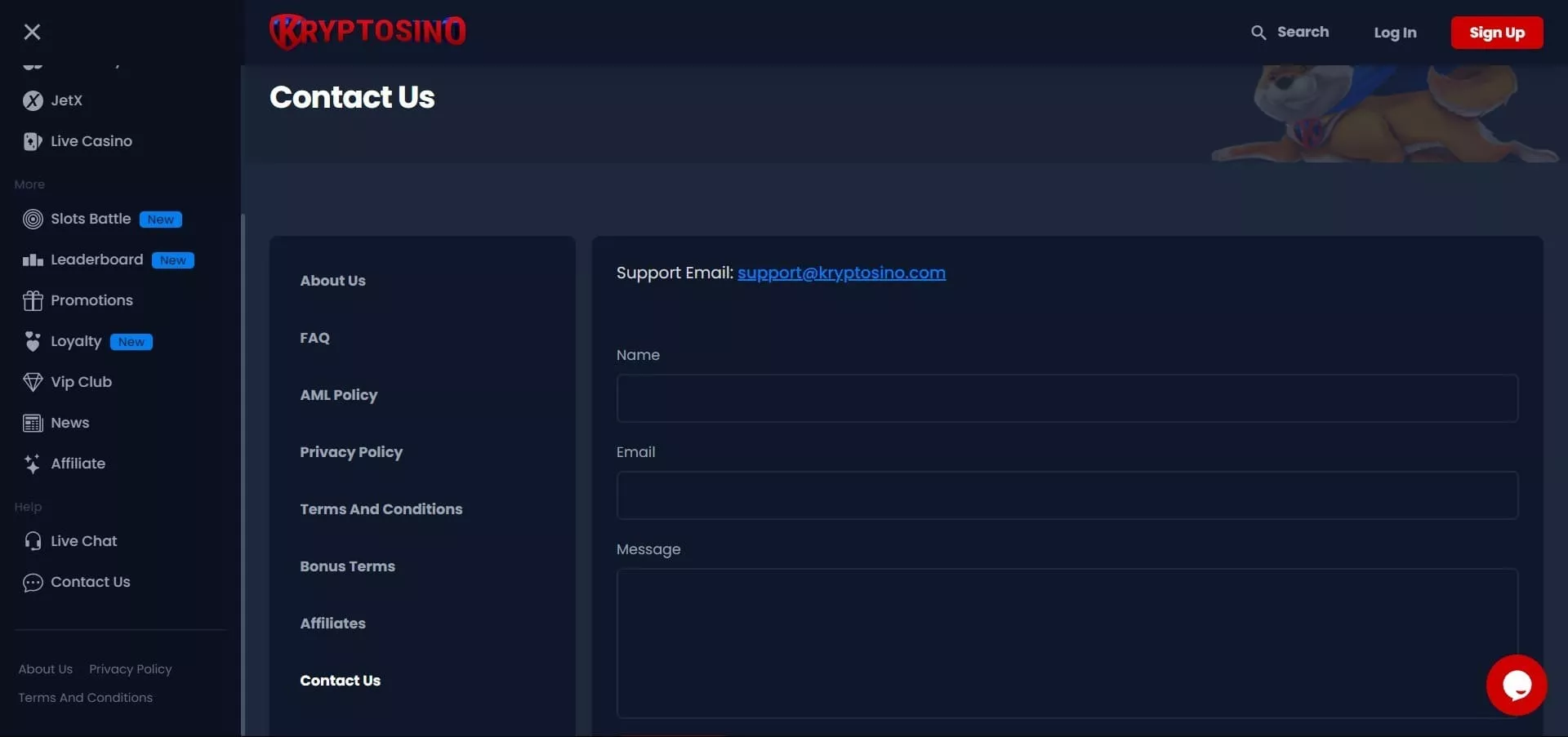The height and width of the screenshot is (737, 1568).
Task: Open the floating chat bubble widget
Action: coord(1516,685)
